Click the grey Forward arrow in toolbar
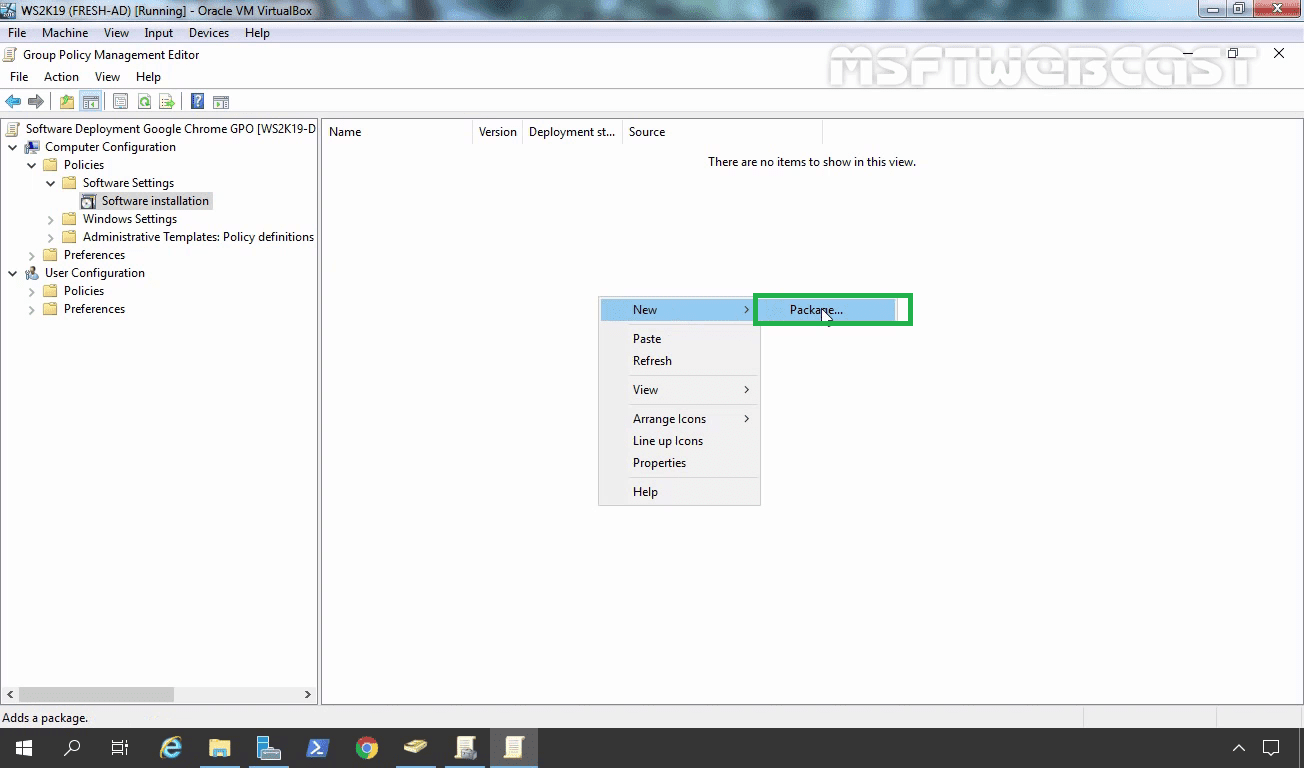 [36, 102]
